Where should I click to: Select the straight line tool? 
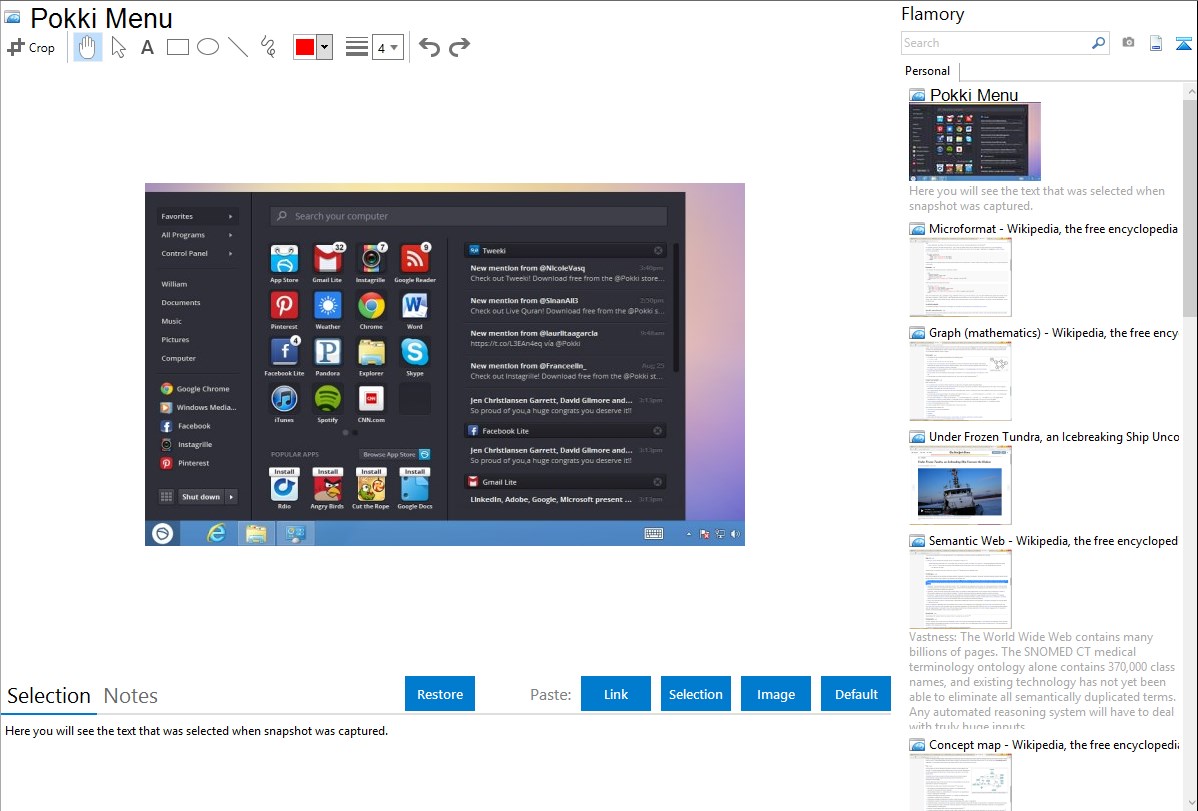pos(237,47)
